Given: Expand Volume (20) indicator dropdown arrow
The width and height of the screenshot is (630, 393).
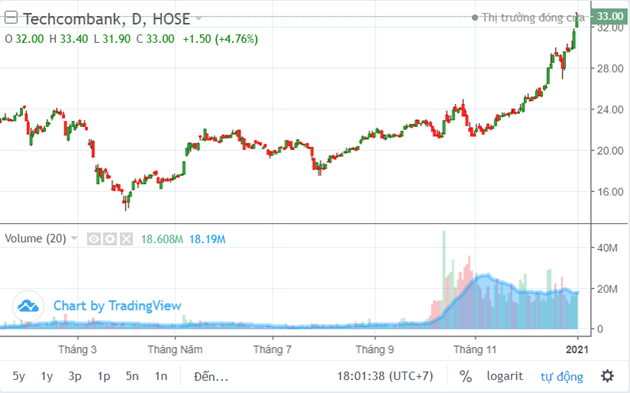Looking at the screenshot, I should coord(74,238).
